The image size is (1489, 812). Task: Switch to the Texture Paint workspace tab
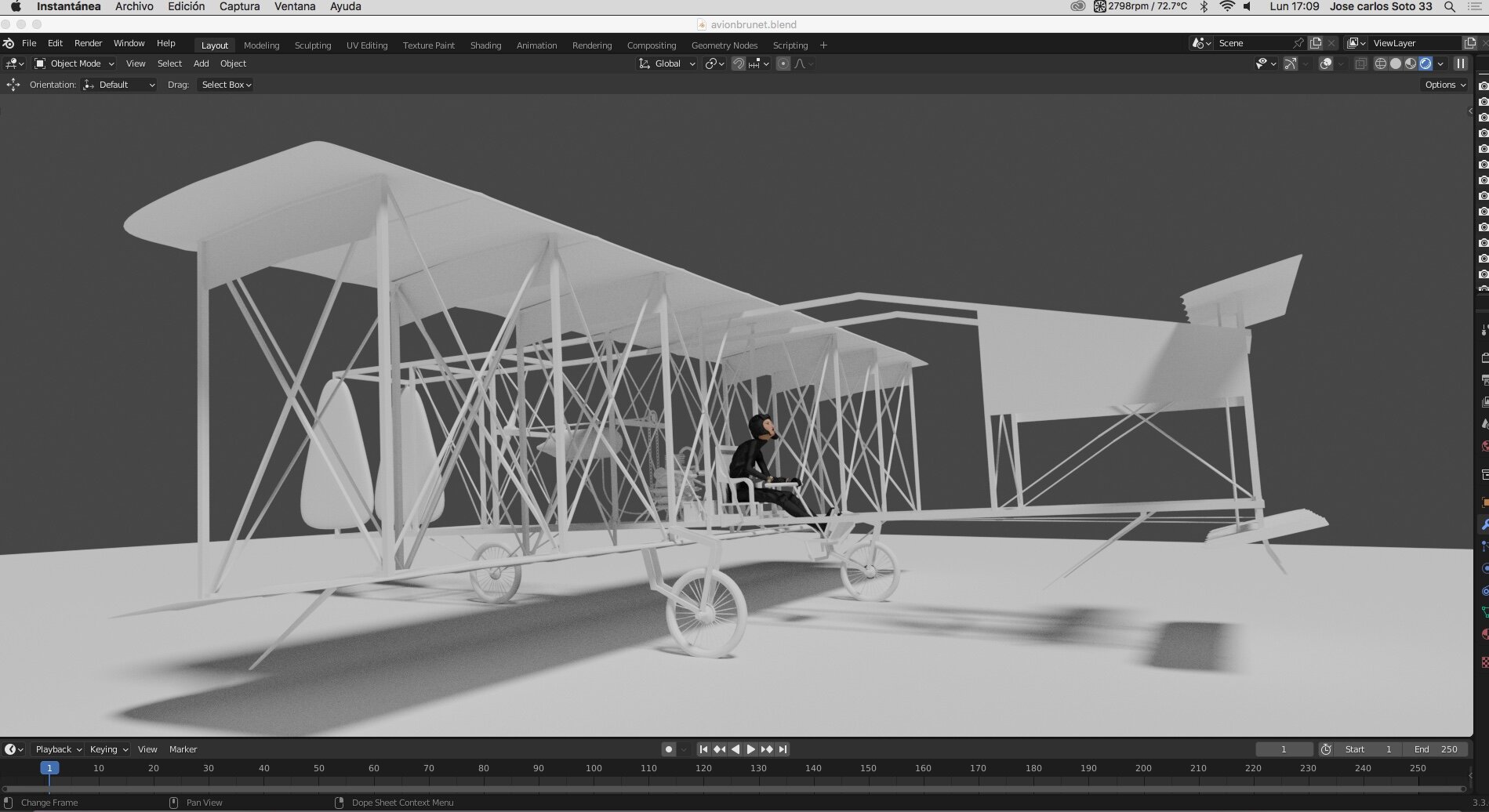(x=429, y=45)
